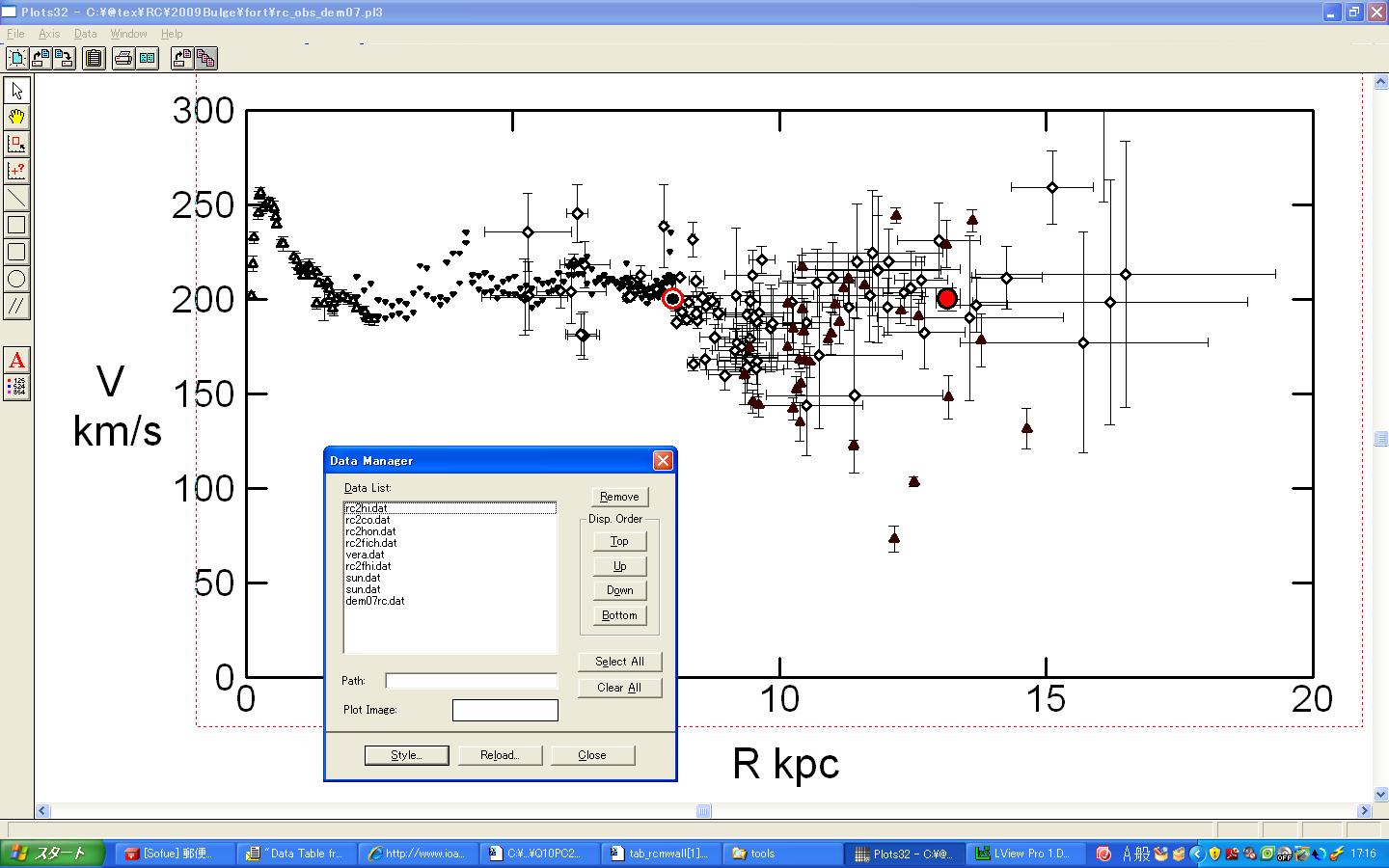
Task: Select the rectangle drawing tool
Action: (16, 226)
